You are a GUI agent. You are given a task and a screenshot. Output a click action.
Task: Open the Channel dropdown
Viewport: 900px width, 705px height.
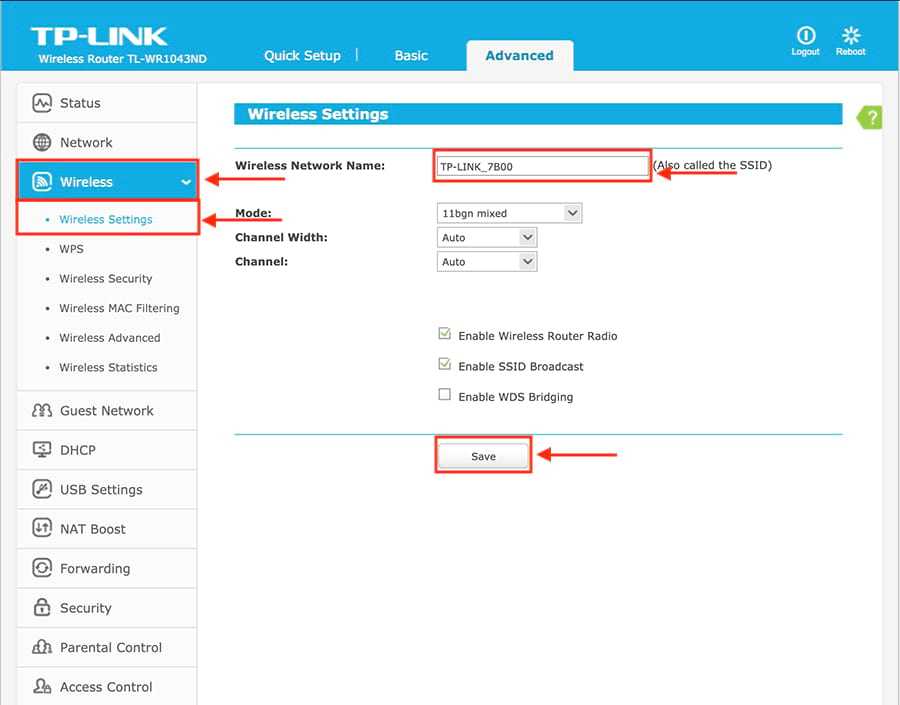(x=487, y=262)
